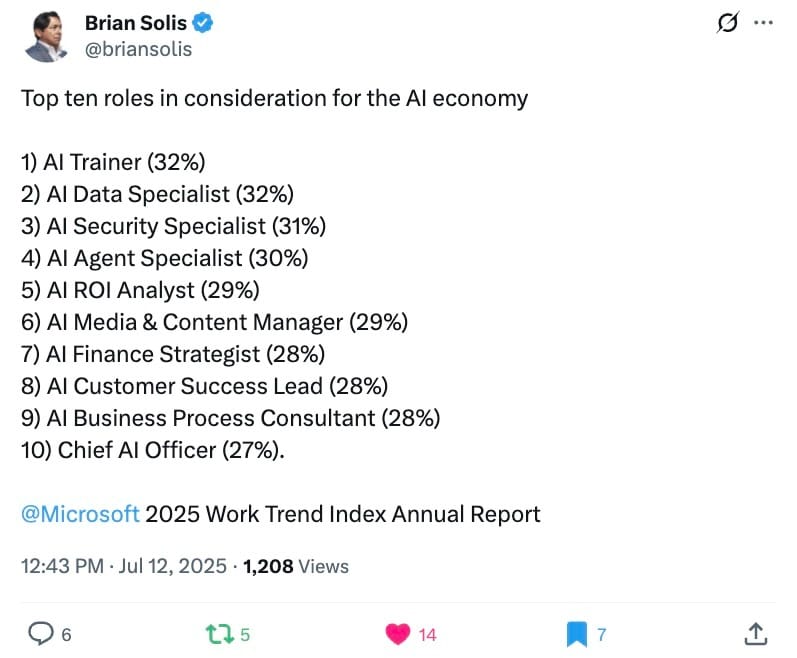Open the three-dot more options menu

[763, 22]
